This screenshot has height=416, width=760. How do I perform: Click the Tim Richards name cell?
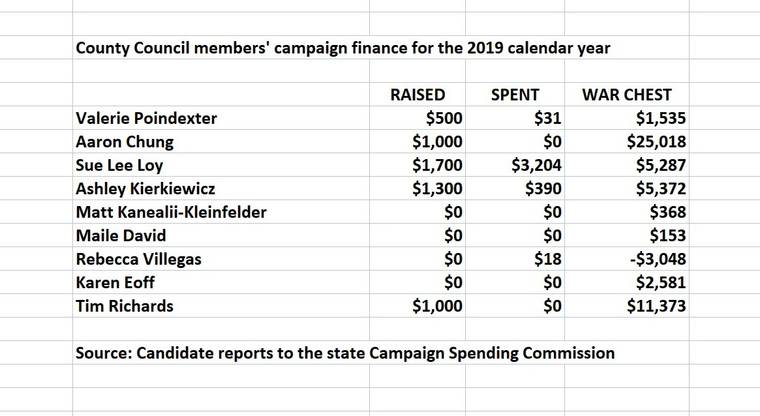(124, 306)
